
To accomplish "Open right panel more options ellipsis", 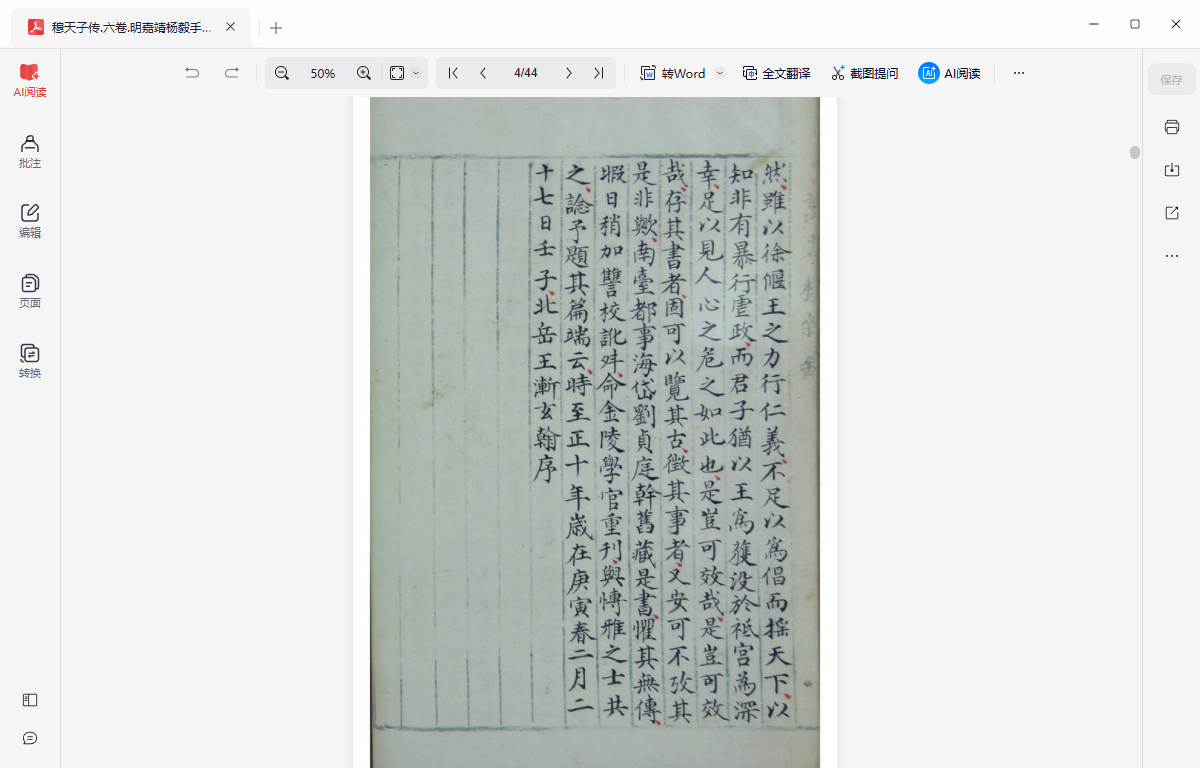I will click(x=1172, y=256).
